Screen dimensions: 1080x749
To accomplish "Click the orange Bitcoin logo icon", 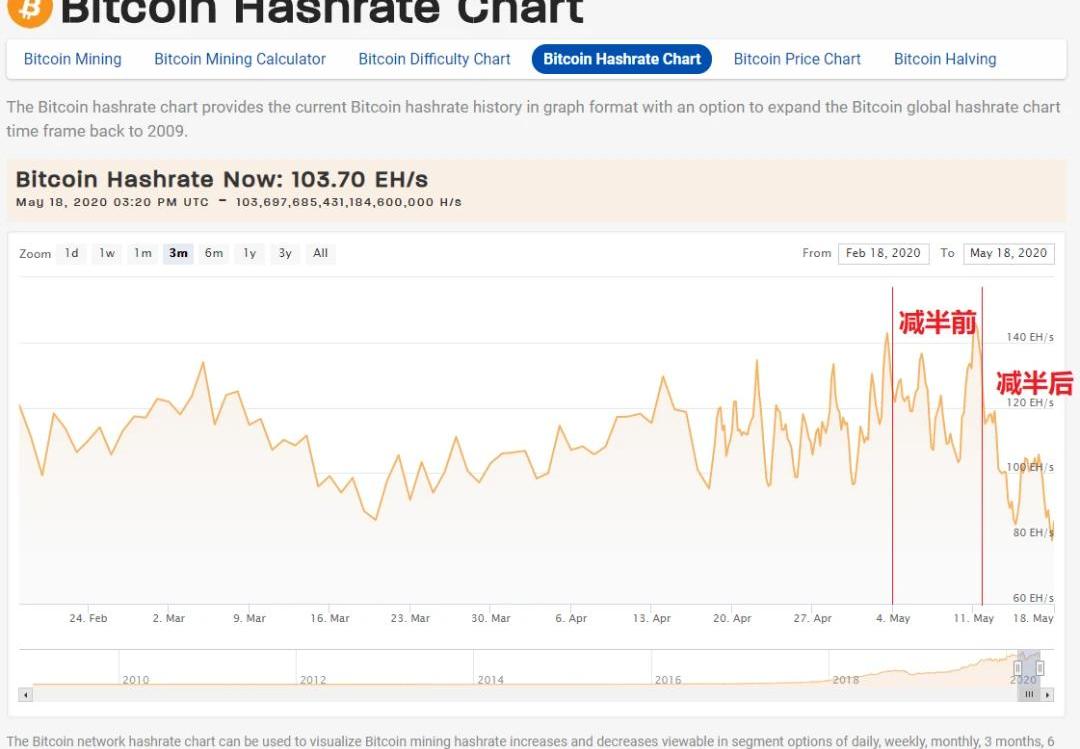I will (x=29, y=10).
